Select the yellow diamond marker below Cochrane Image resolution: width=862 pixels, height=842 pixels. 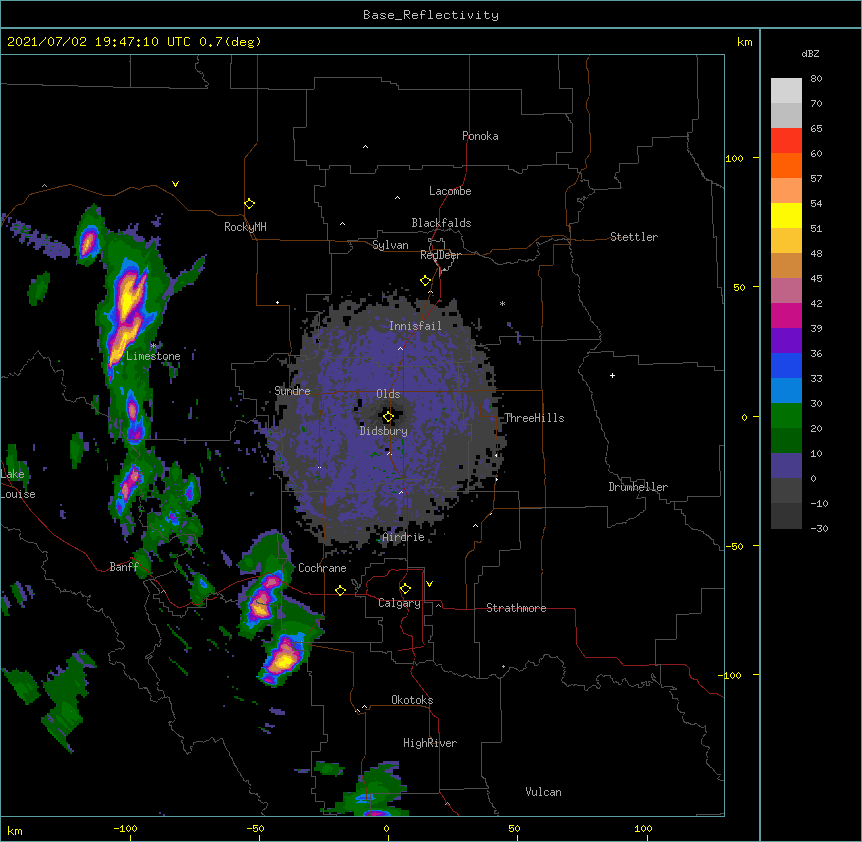(340, 590)
